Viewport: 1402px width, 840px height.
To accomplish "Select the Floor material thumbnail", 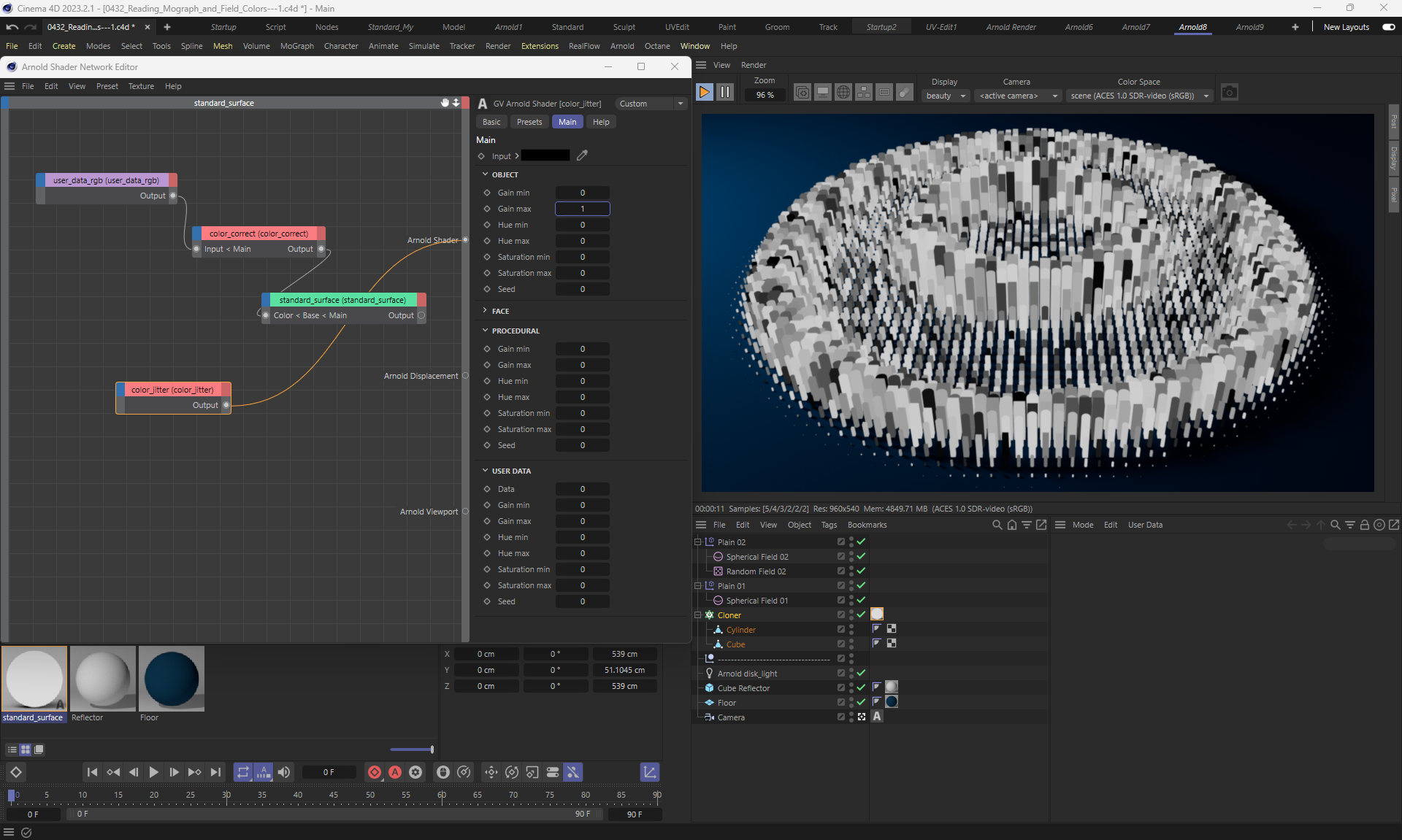I will (x=172, y=679).
